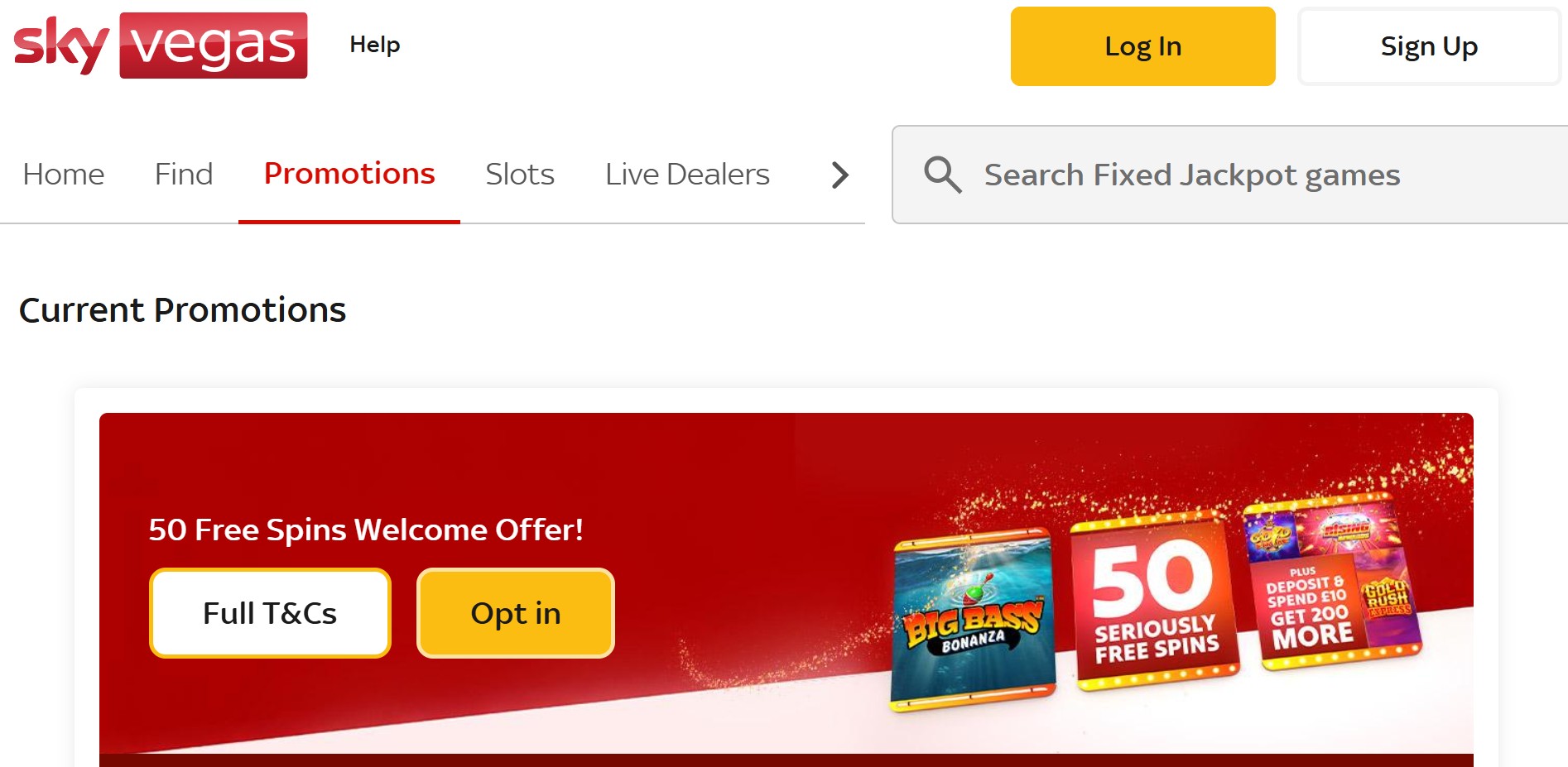
Task: Click the 50 Free Spins Welcome Offer heading
Action: [366, 530]
